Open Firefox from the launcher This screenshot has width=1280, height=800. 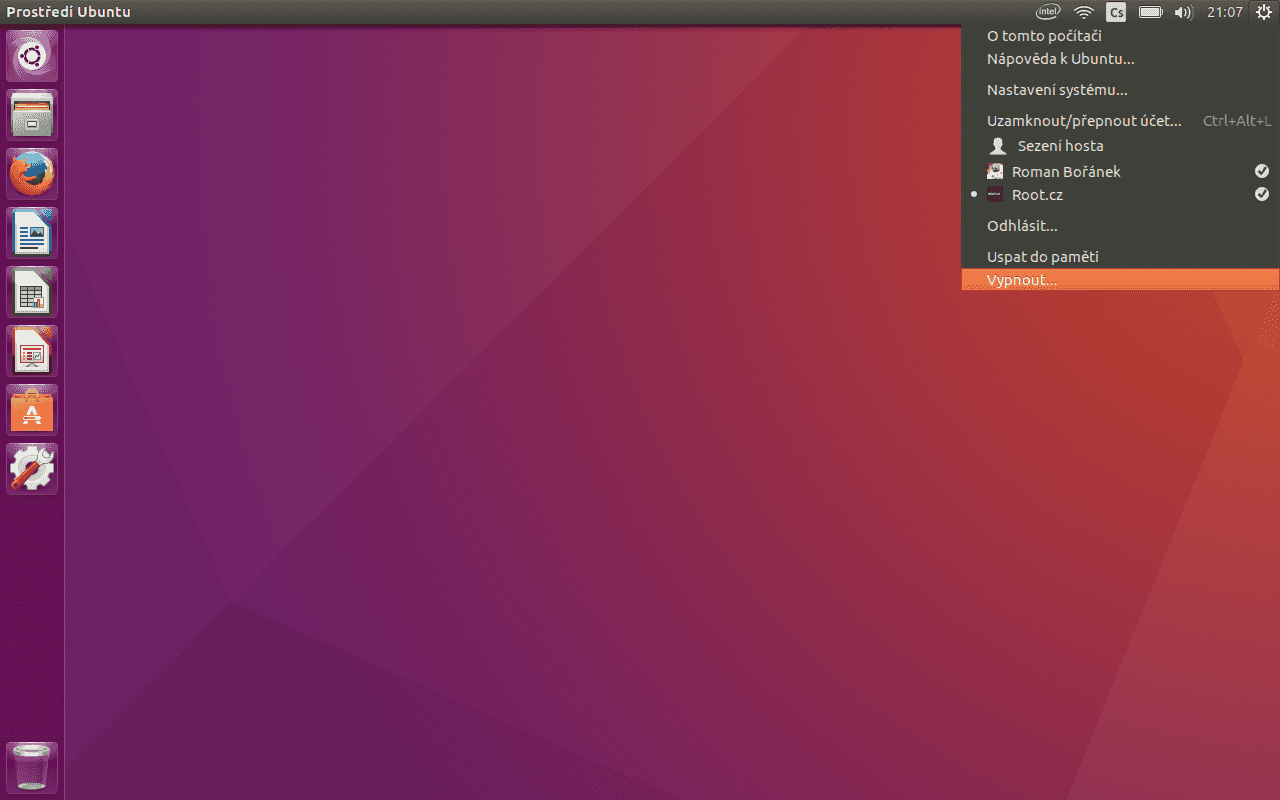point(31,172)
